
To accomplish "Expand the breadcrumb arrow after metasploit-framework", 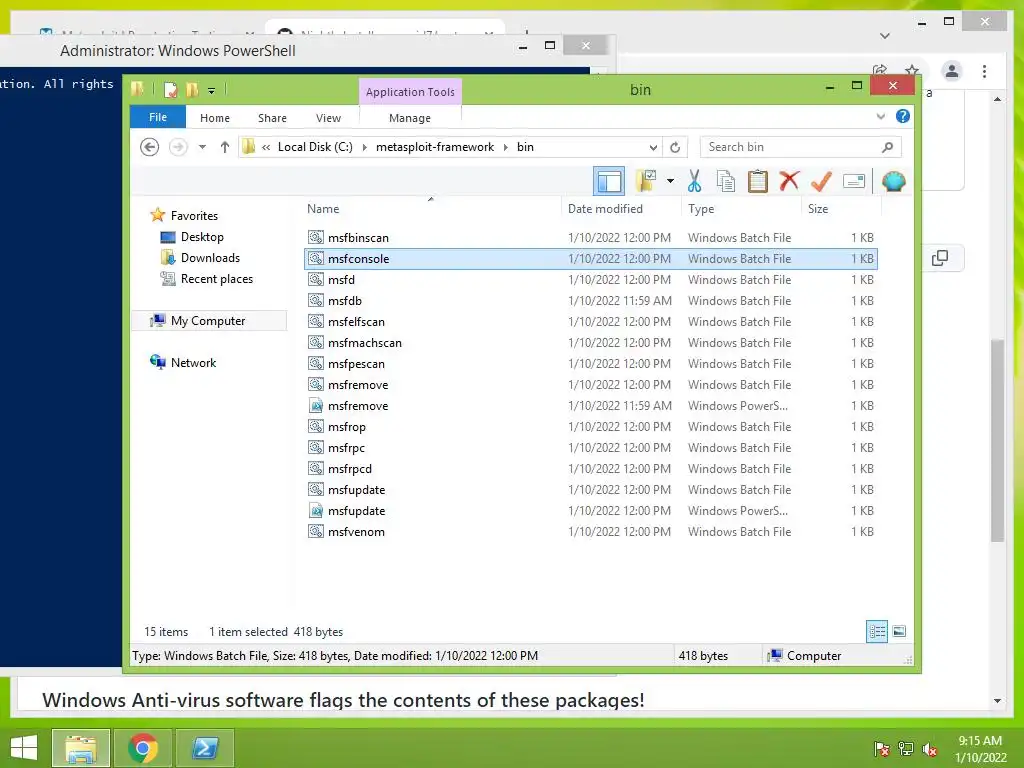I will click(505, 147).
